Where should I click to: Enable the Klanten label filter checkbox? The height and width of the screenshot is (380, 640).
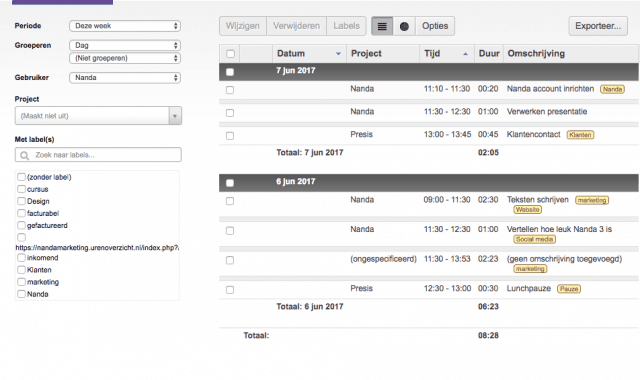tap(21, 269)
